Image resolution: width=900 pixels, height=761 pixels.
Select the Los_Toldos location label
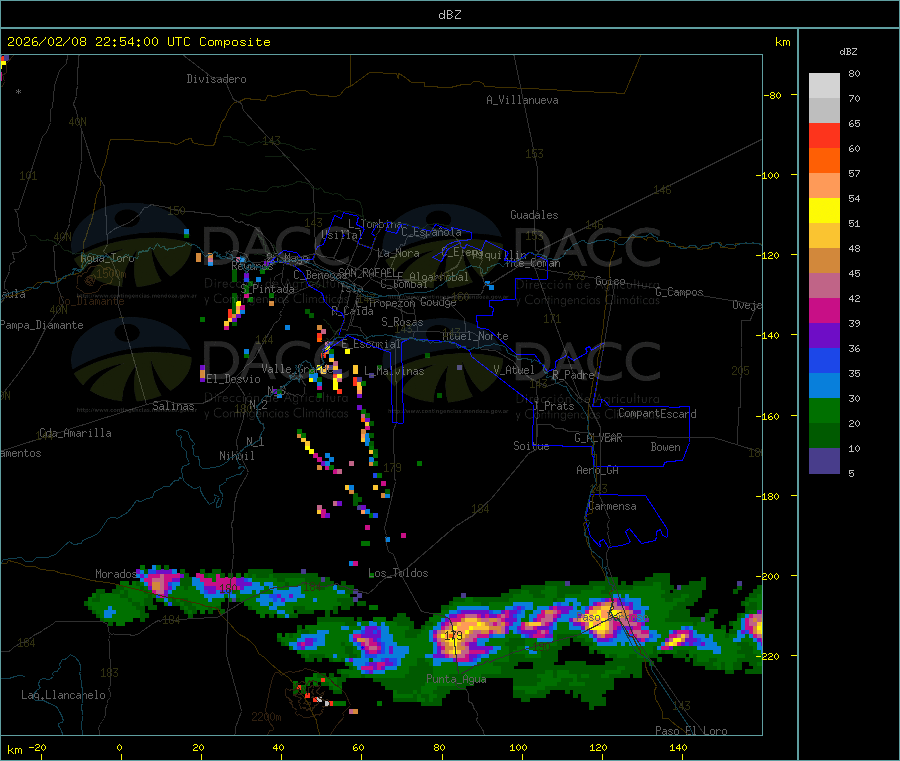coord(398,573)
